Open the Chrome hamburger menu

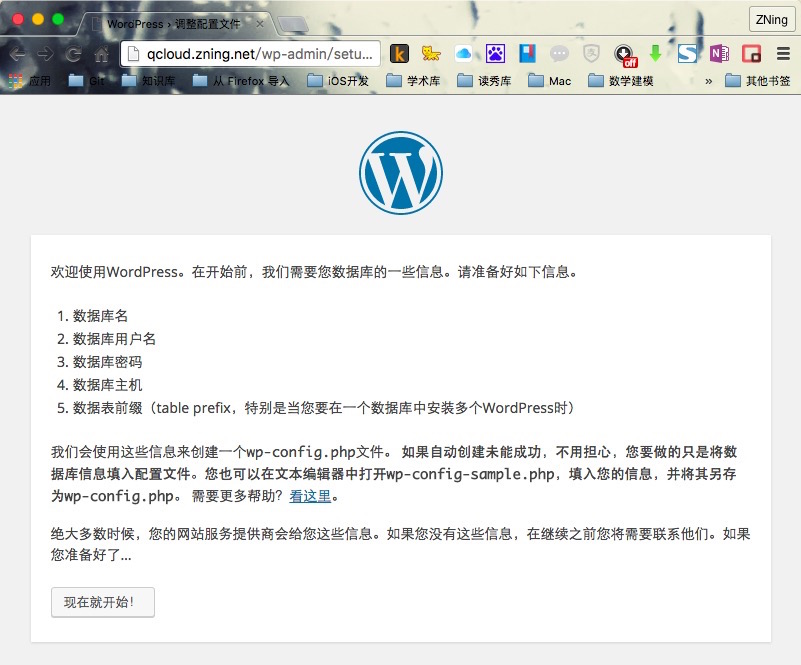point(783,53)
